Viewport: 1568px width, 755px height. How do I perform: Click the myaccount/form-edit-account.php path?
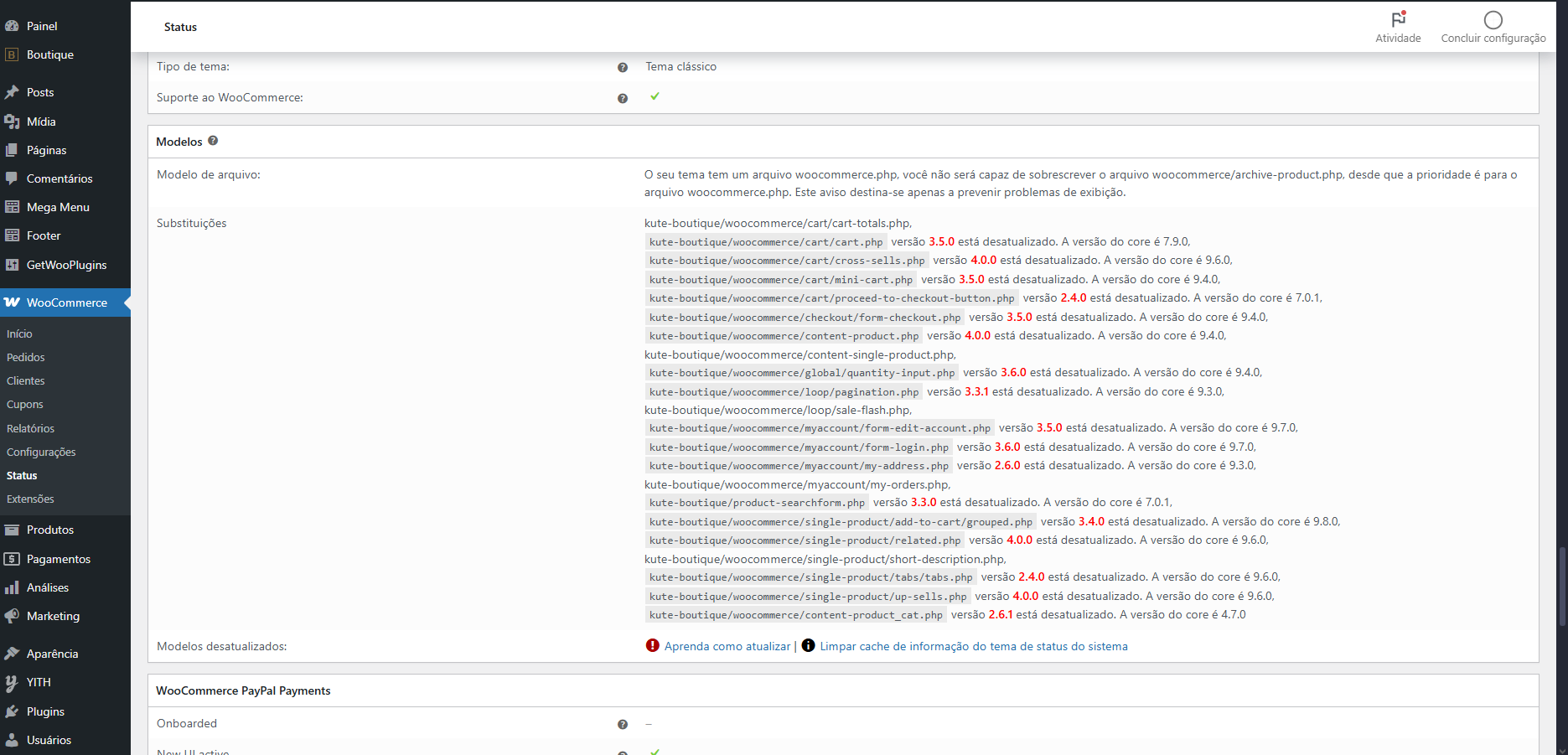820,428
